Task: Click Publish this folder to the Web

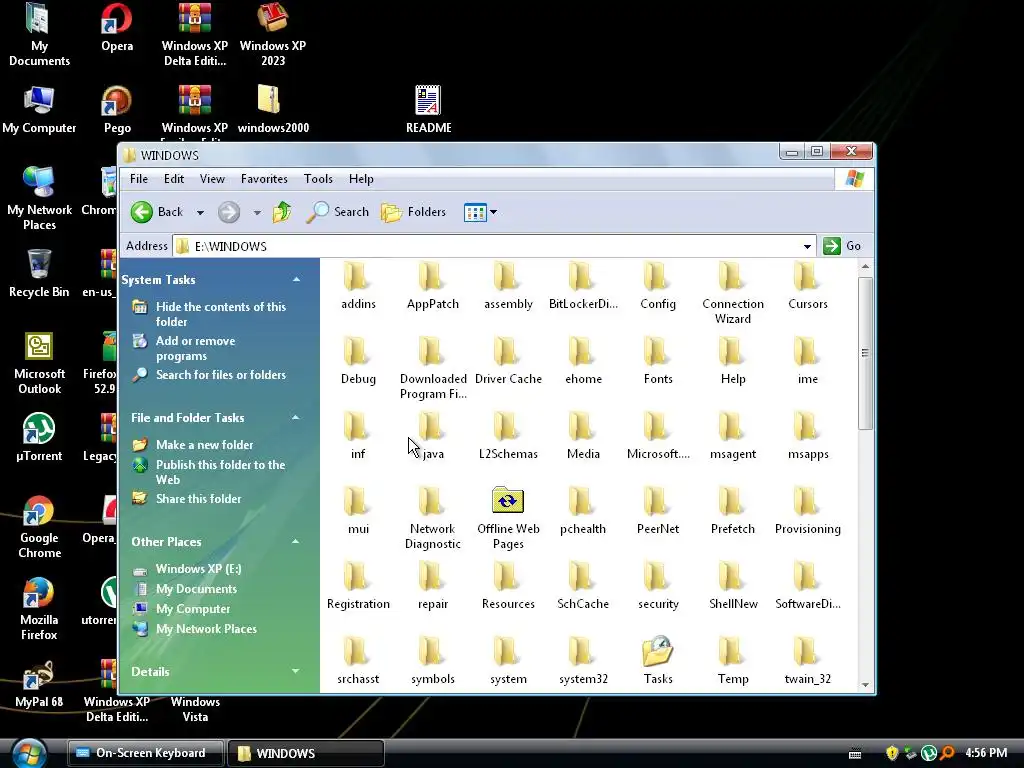Action: [x=220, y=472]
